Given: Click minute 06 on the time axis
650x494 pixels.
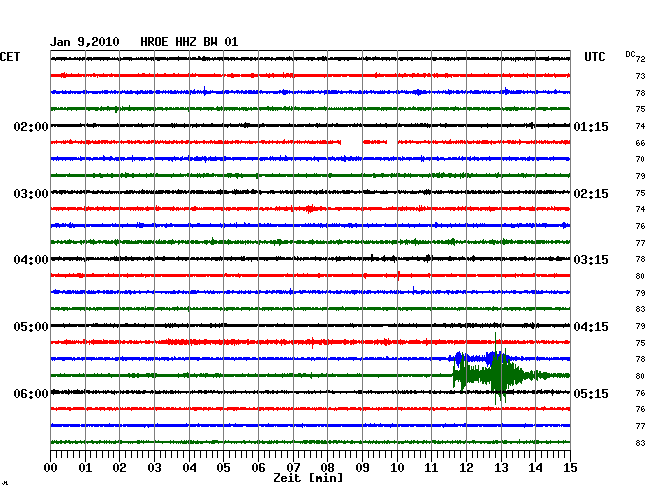Looking at the screenshot, I should pyautogui.click(x=258, y=468).
